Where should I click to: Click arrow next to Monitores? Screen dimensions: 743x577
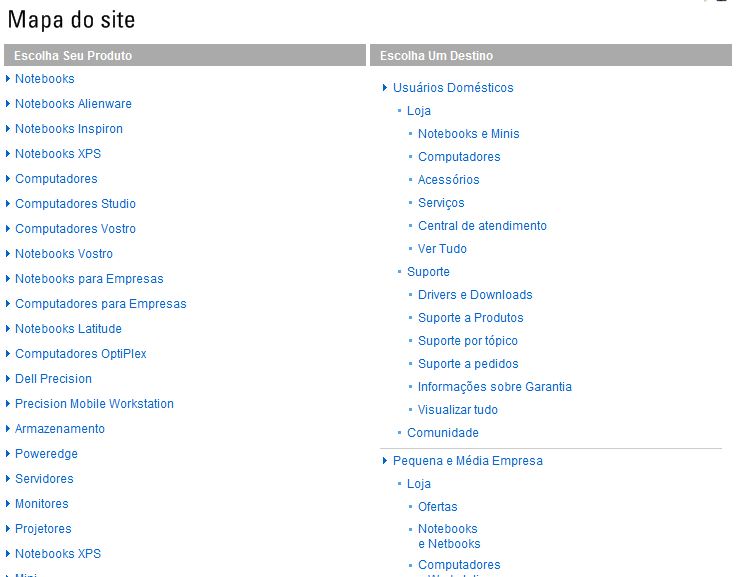(x=8, y=504)
